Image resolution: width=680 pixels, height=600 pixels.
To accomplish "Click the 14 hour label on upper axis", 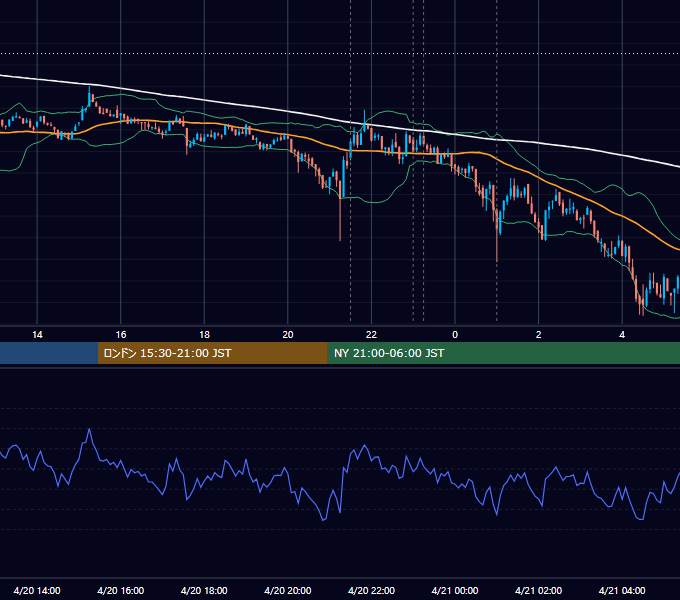I will click(x=37, y=335).
